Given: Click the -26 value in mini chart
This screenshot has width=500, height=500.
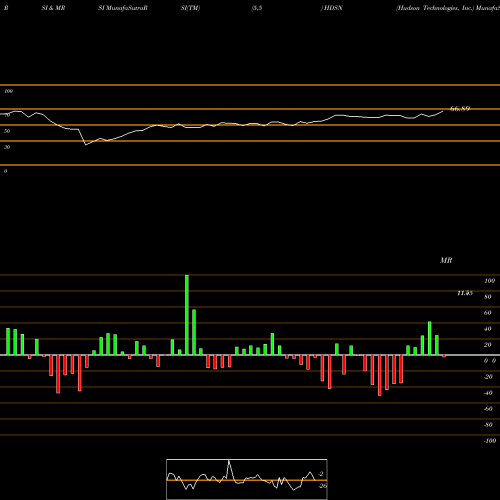Looking at the screenshot, I should click(x=322, y=486).
